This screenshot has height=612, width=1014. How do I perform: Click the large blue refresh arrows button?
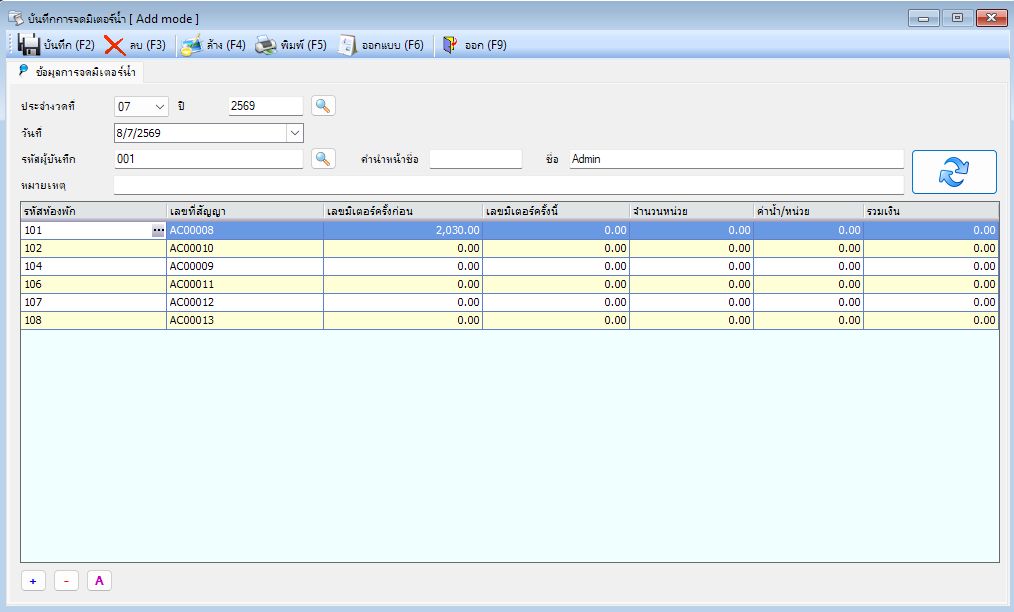(954, 172)
